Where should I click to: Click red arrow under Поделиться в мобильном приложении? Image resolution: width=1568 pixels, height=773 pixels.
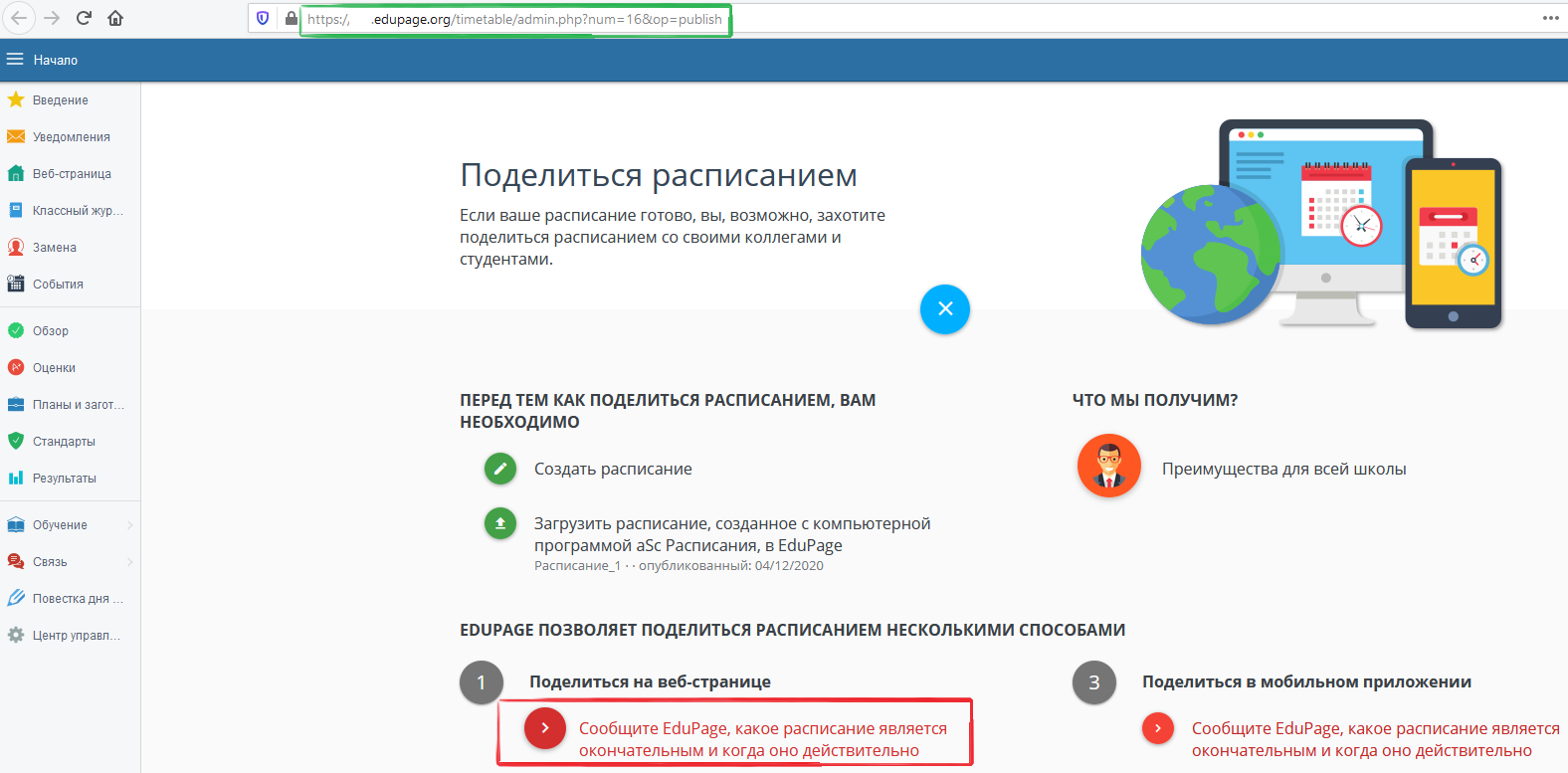[1158, 728]
